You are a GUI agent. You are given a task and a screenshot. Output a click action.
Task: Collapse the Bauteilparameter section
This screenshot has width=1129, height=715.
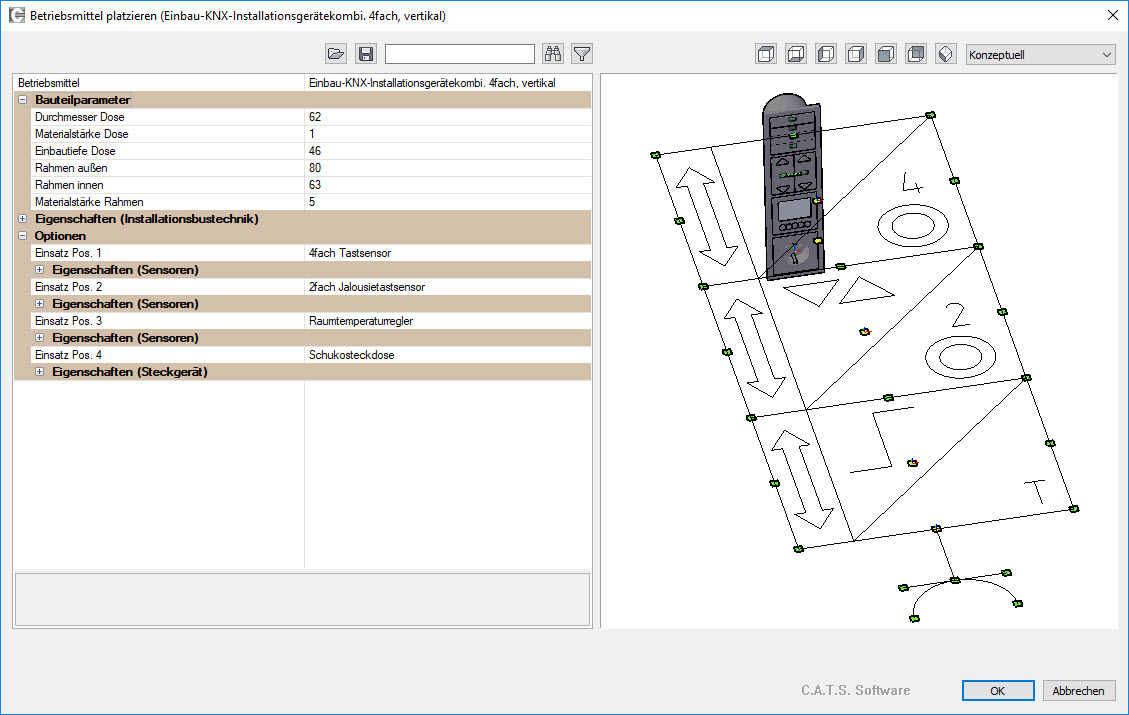tap(22, 100)
